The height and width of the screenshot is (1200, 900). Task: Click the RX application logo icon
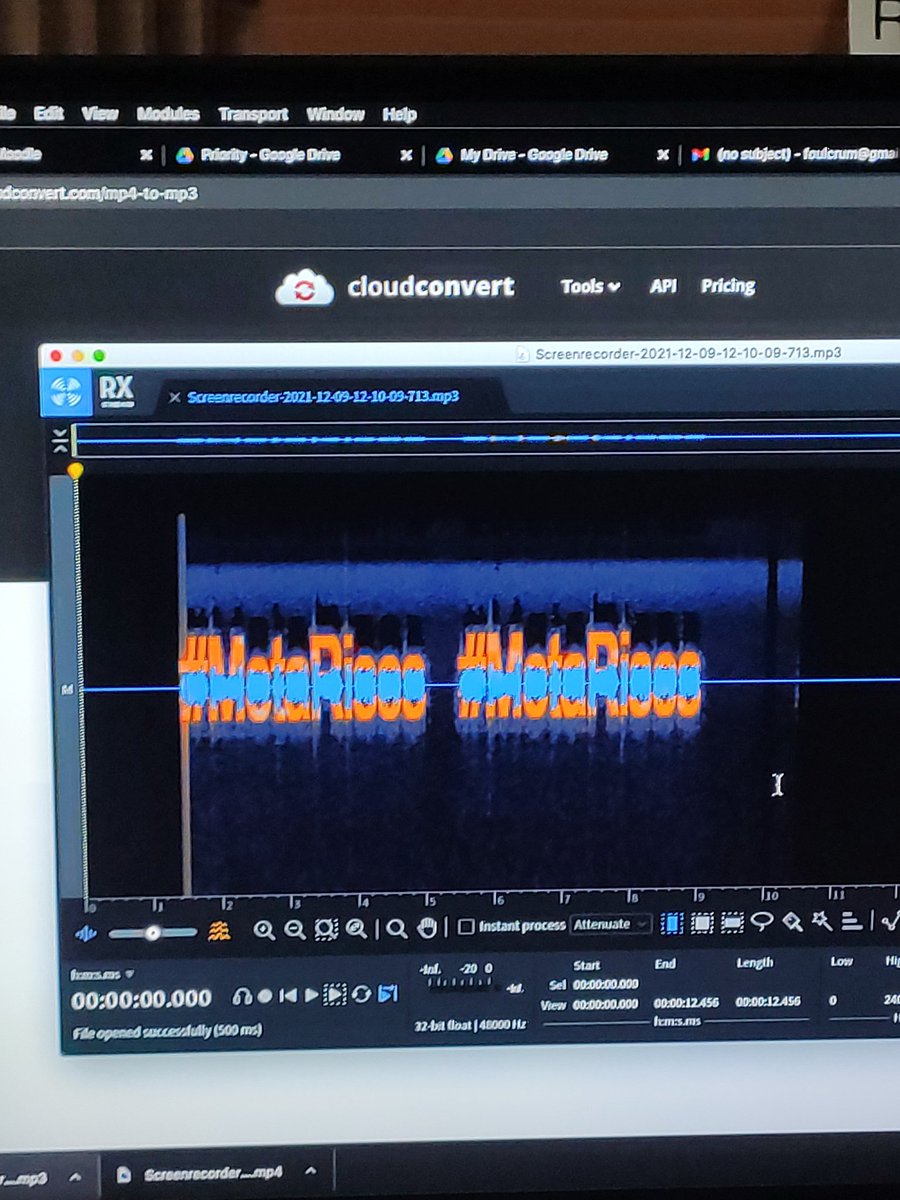pyautogui.click(x=115, y=392)
